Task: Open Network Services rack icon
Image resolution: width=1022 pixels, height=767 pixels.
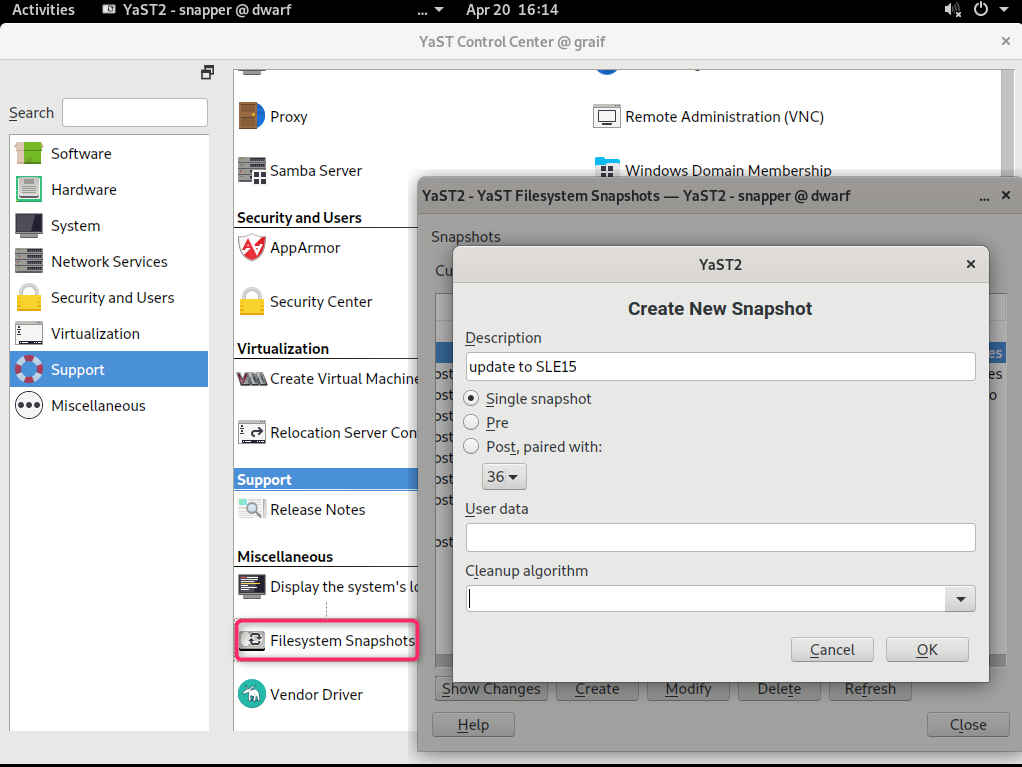Action: [x=29, y=261]
